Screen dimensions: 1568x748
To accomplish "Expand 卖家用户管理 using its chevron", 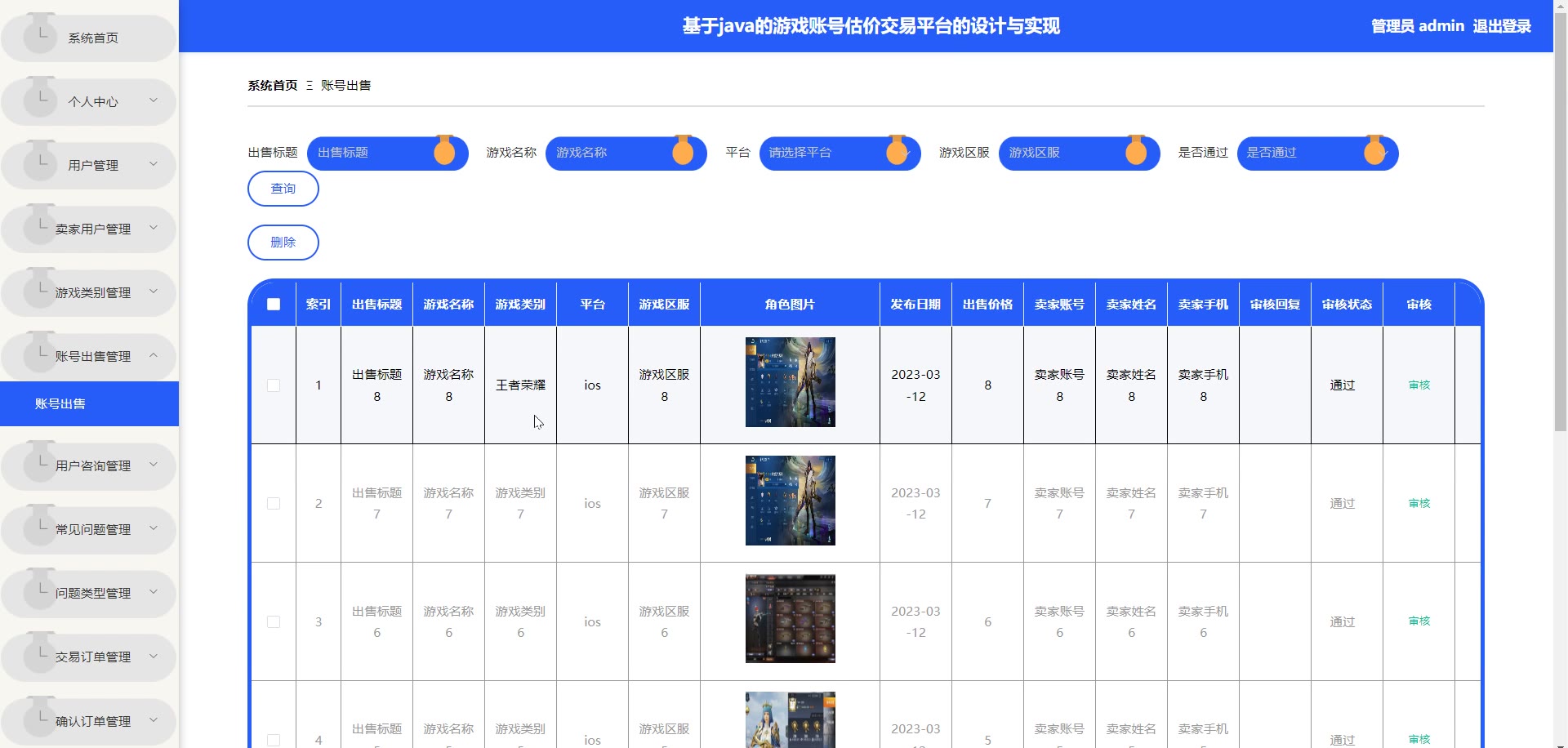I will coord(154,228).
